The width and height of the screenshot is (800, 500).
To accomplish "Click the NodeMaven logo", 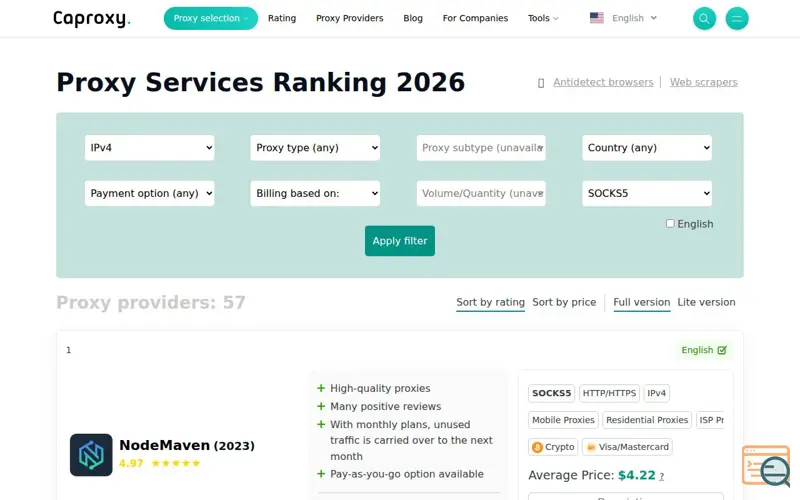I will pyautogui.click(x=91, y=455).
